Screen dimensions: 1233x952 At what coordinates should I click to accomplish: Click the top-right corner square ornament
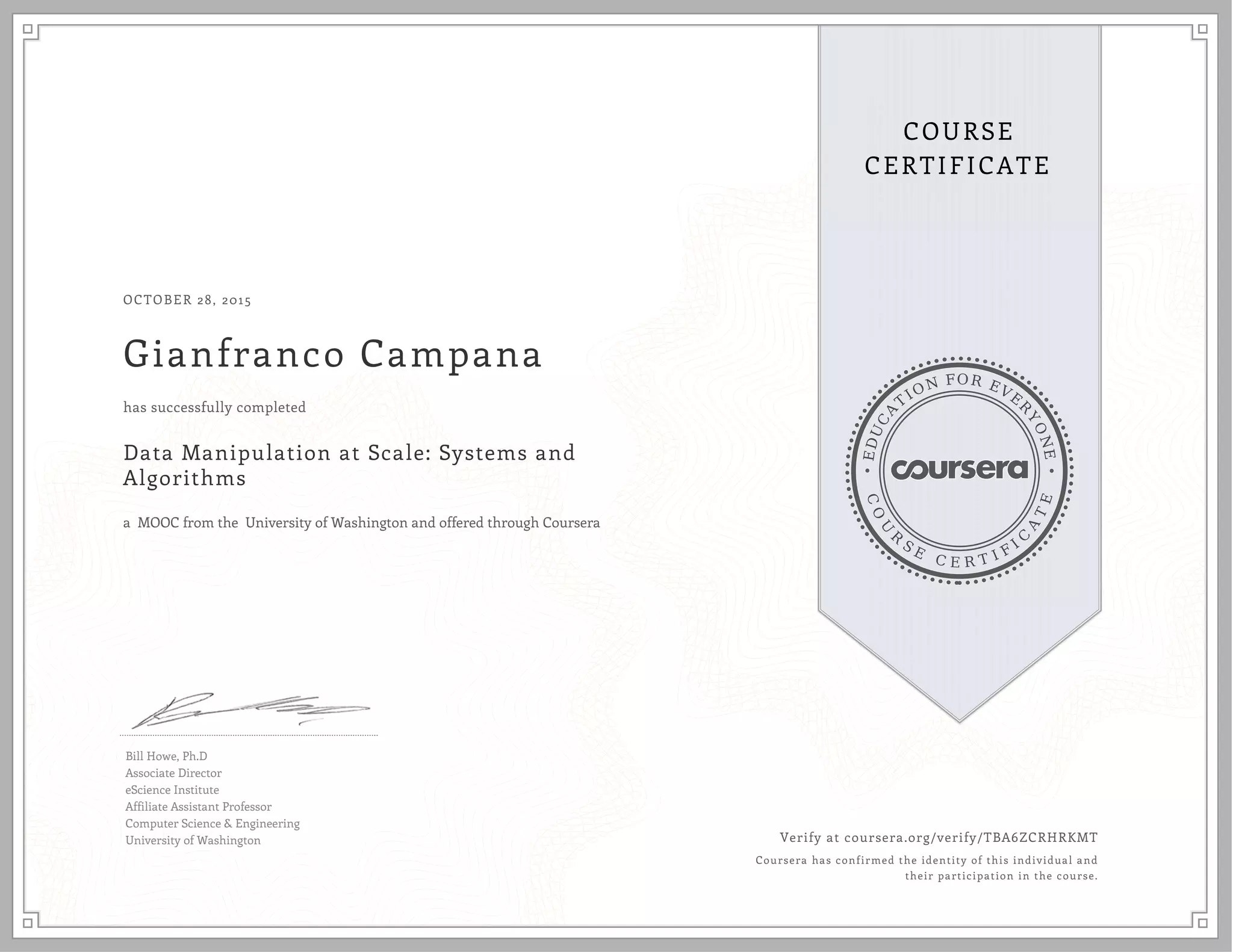pos(1202,28)
